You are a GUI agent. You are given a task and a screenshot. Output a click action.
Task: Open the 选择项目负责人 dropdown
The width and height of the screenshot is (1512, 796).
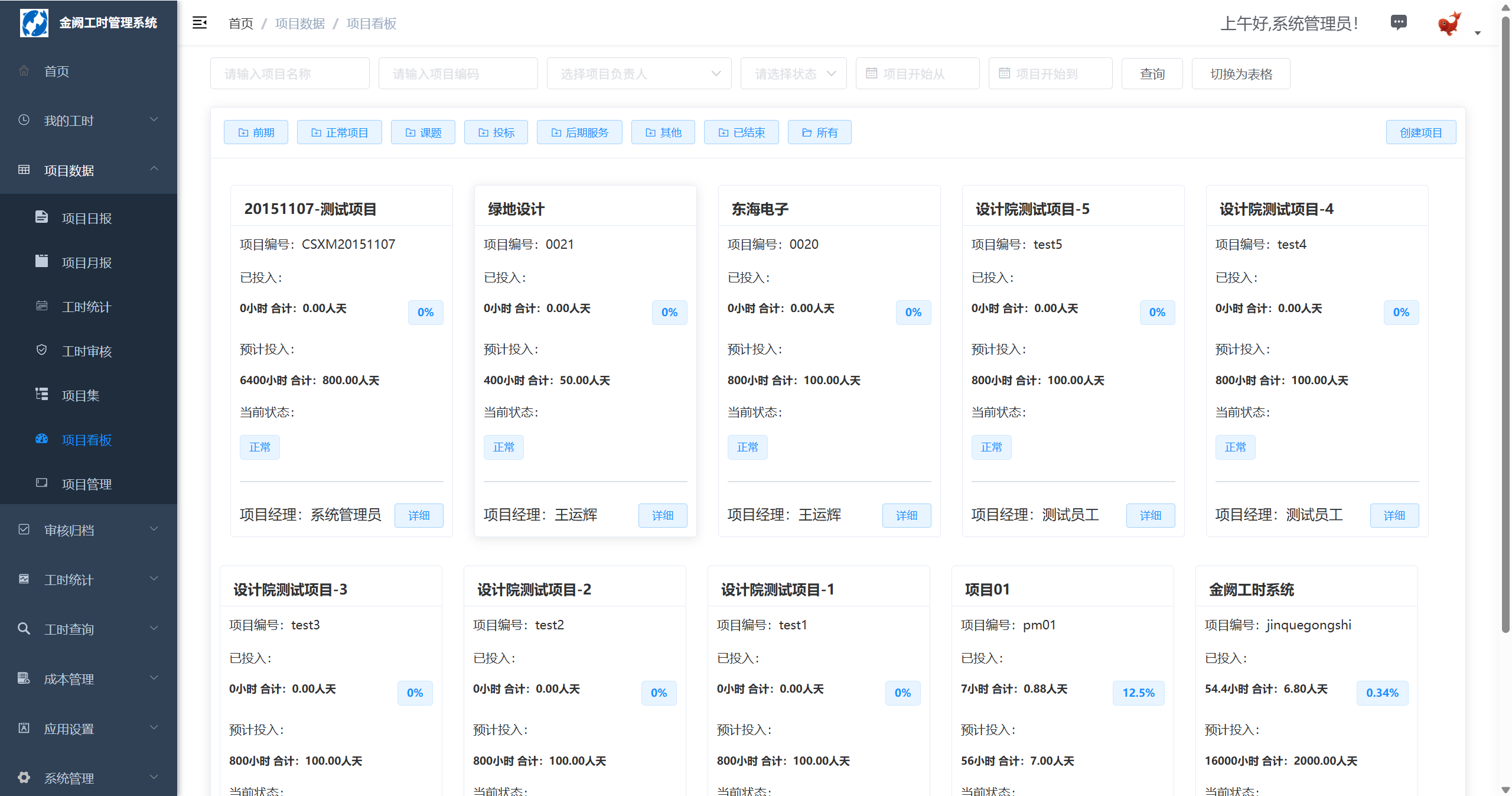[x=638, y=74]
